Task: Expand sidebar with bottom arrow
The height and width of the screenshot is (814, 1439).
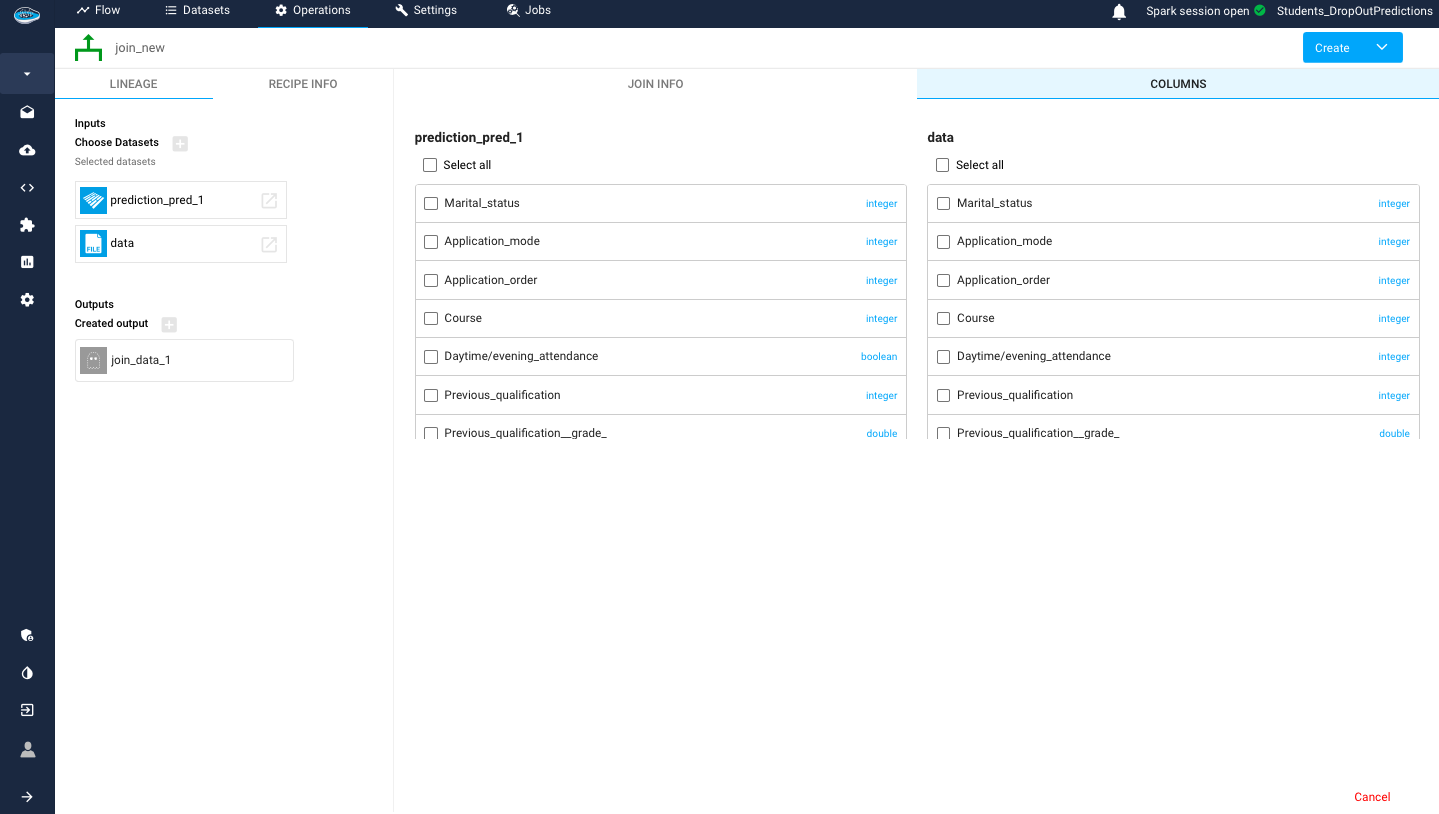Action: tap(27, 797)
